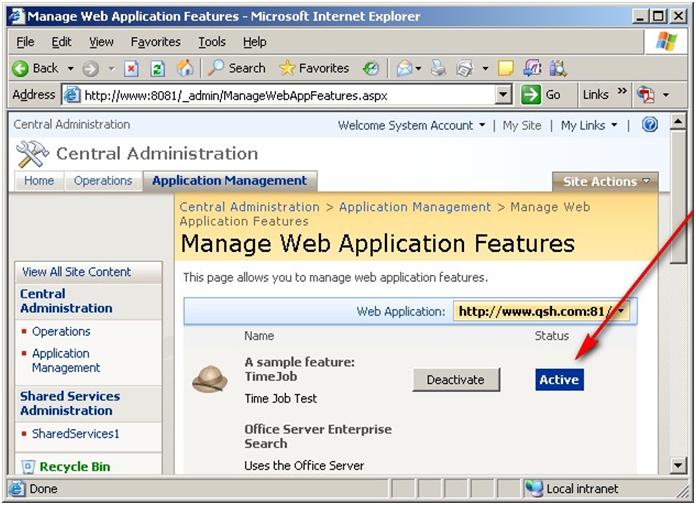The image size is (696, 505).
Task: Open Operations in the left sidebar
Action: (x=61, y=331)
